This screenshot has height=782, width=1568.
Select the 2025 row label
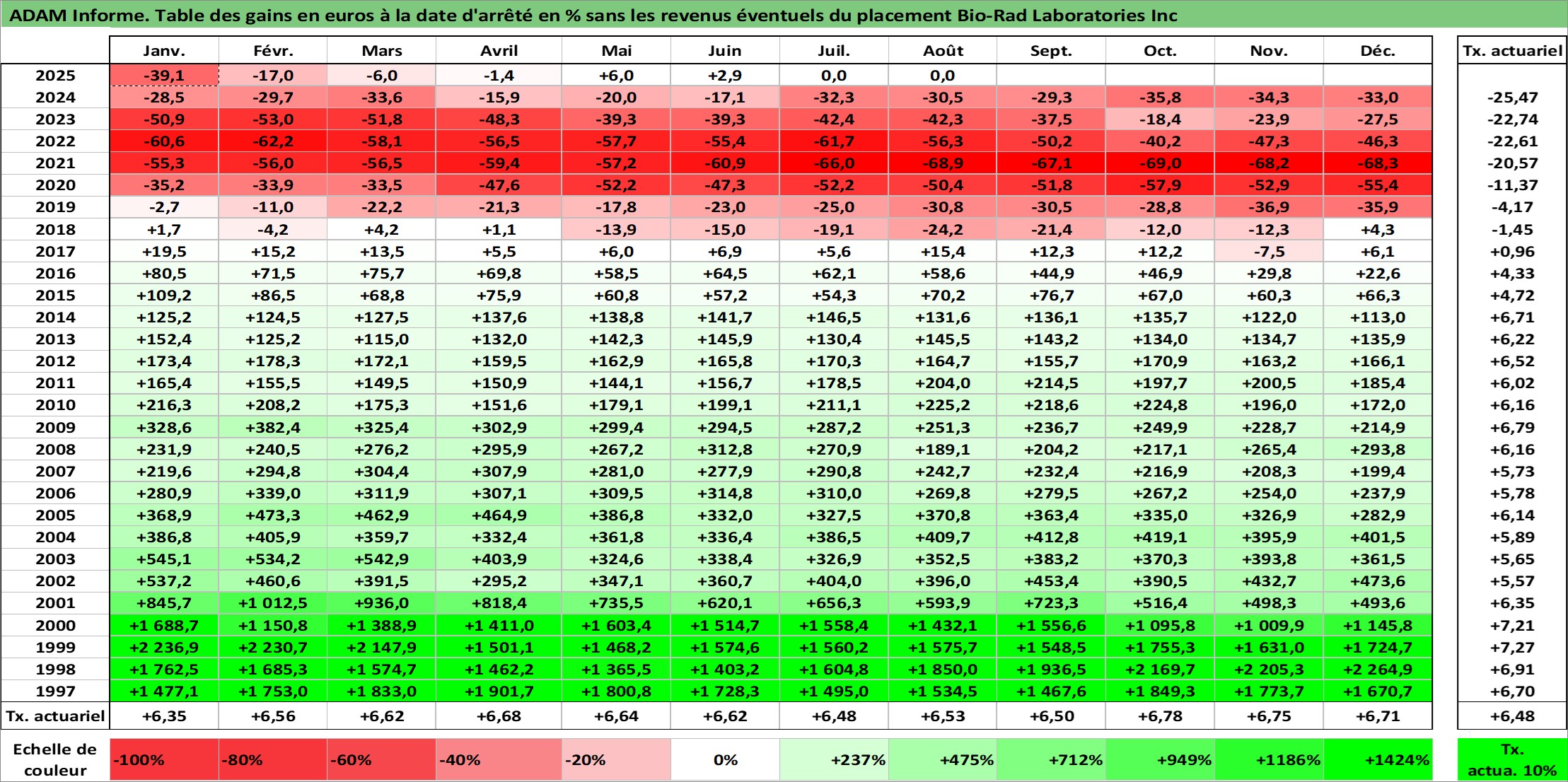coord(55,76)
